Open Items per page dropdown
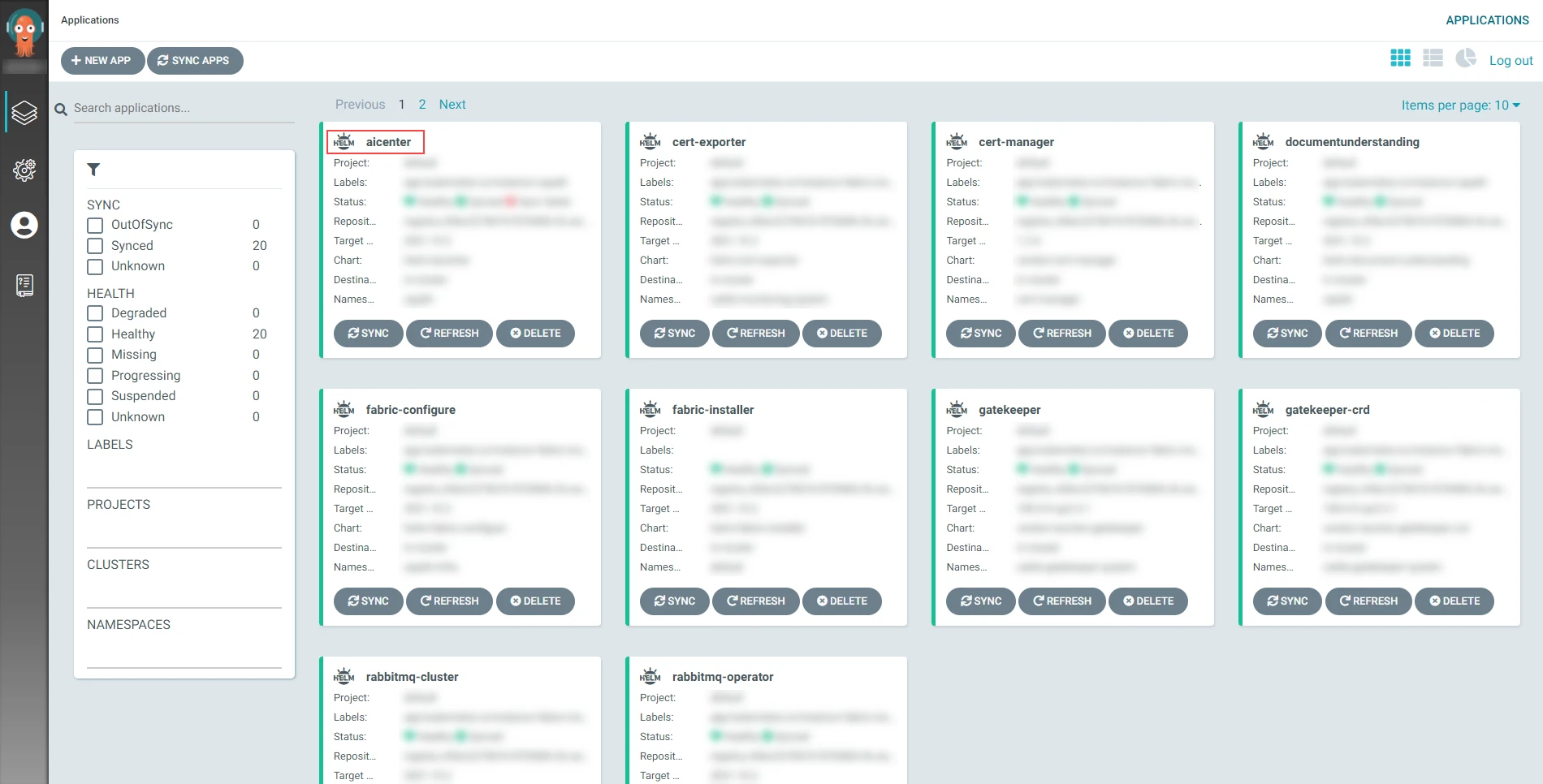The width and height of the screenshot is (1543, 784). pos(1460,105)
